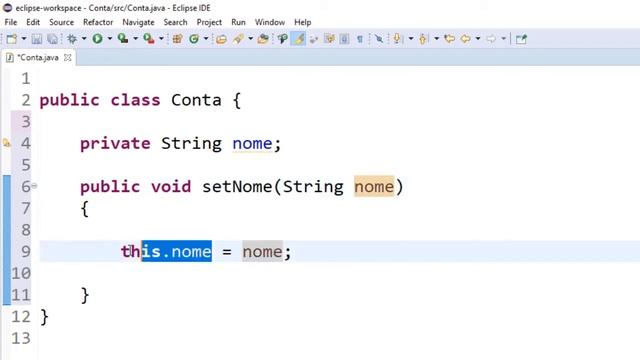Viewport: 640px width, 360px height.
Task: Click 'nome' right of the equals sign
Action: coord(262,251)
